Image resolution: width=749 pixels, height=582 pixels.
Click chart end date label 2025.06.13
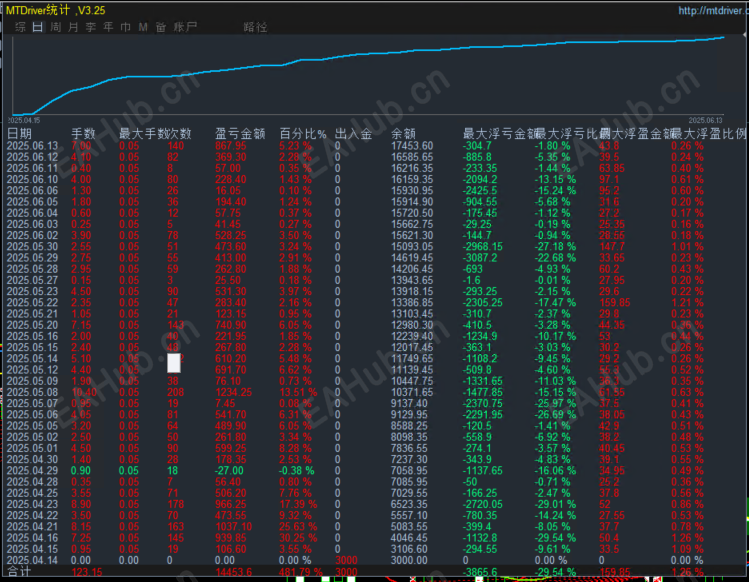[x=706, y=120]
